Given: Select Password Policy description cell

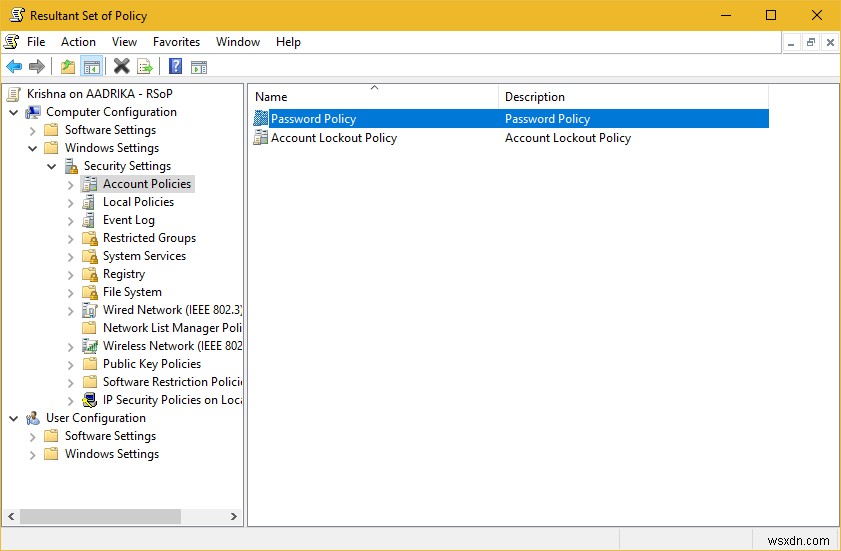Looking at the screenshot, I should 547,119.
